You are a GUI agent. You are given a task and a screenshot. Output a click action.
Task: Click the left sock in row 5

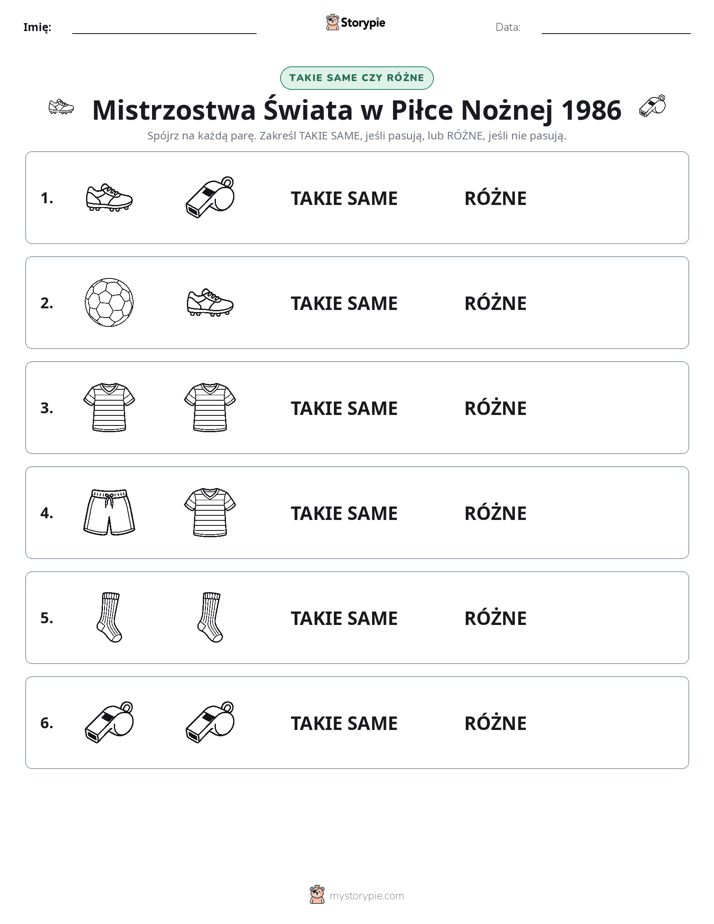[109, 618]
